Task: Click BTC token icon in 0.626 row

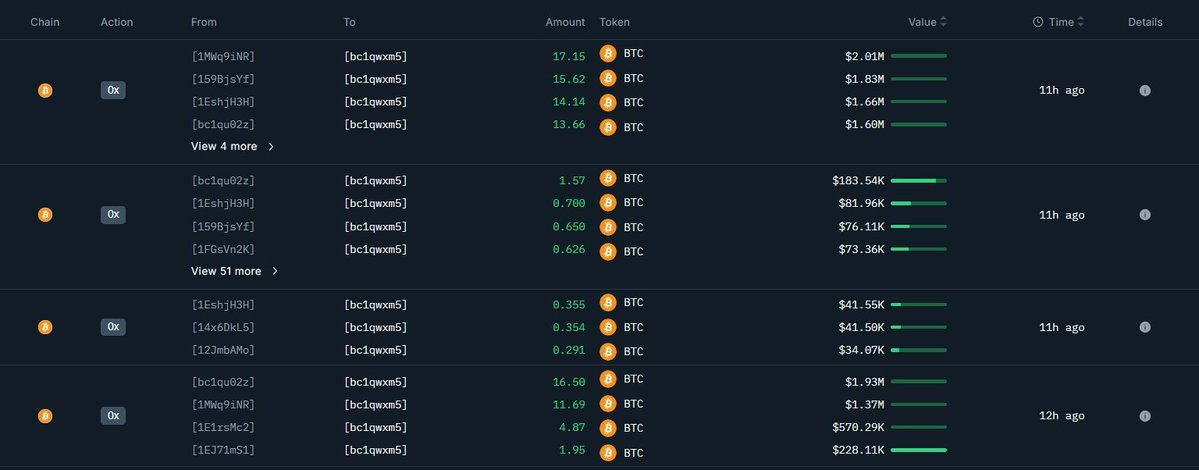Action: point(608,251)
